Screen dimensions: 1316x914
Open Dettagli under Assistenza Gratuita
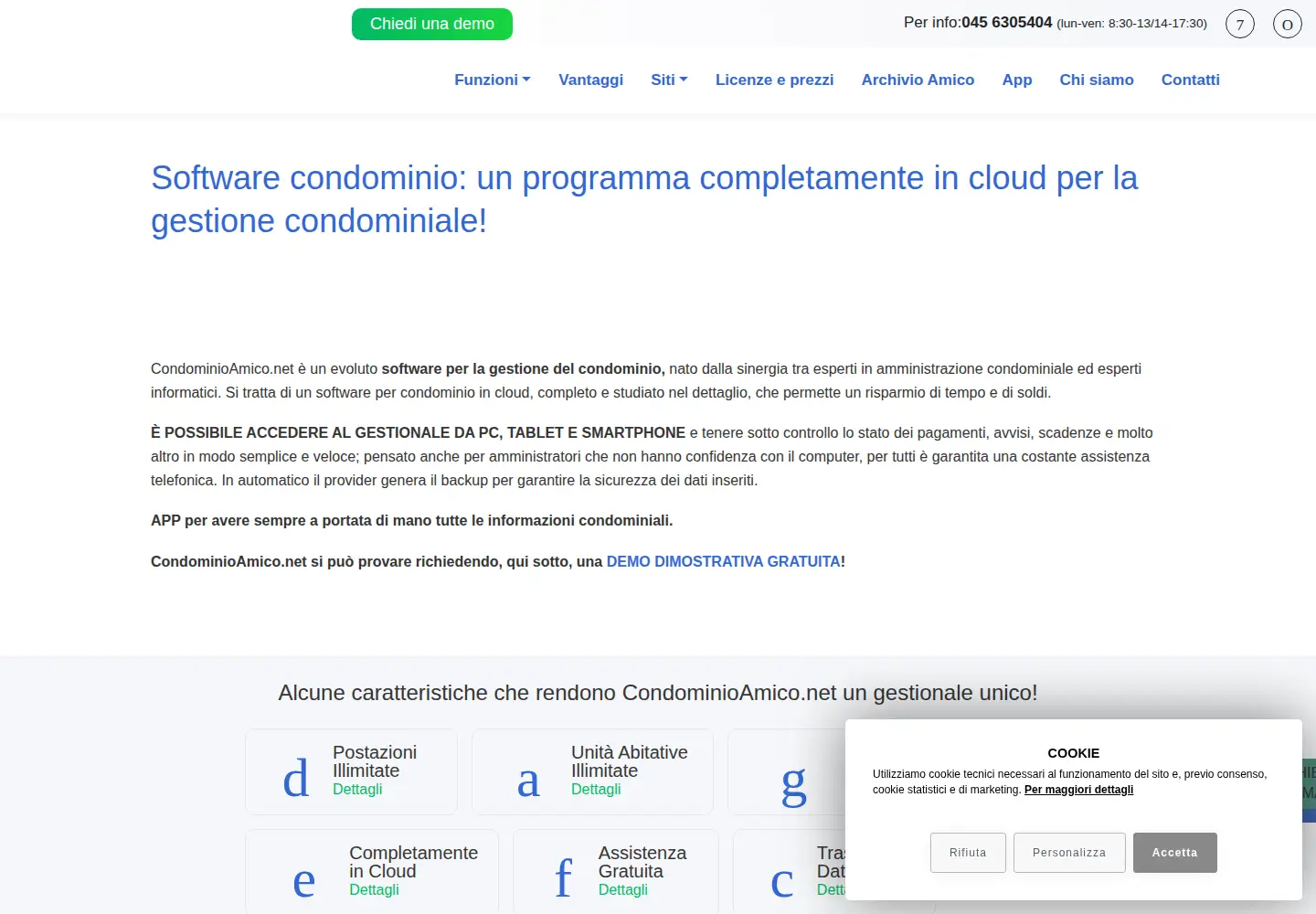click(x=623, y=889)
